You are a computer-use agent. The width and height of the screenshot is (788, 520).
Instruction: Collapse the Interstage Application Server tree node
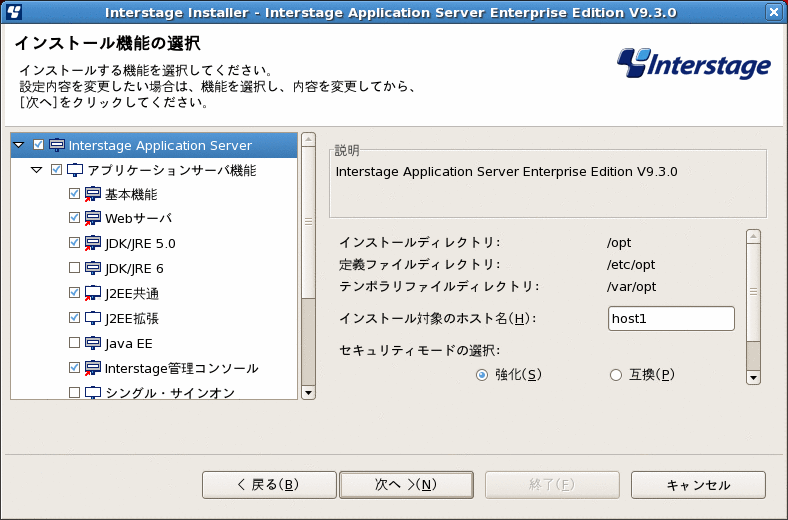[19, 145]
